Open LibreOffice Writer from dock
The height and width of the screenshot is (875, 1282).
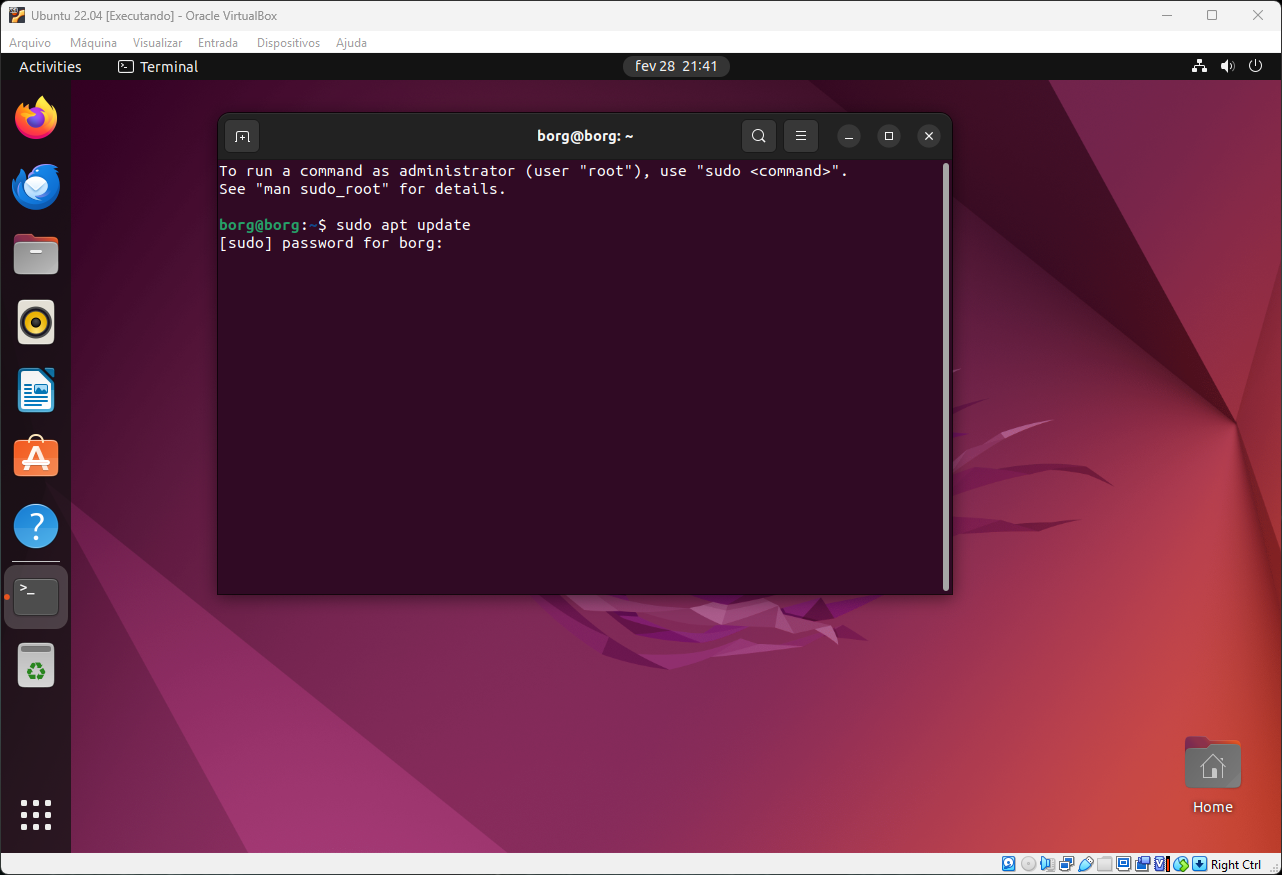(36, 390)
